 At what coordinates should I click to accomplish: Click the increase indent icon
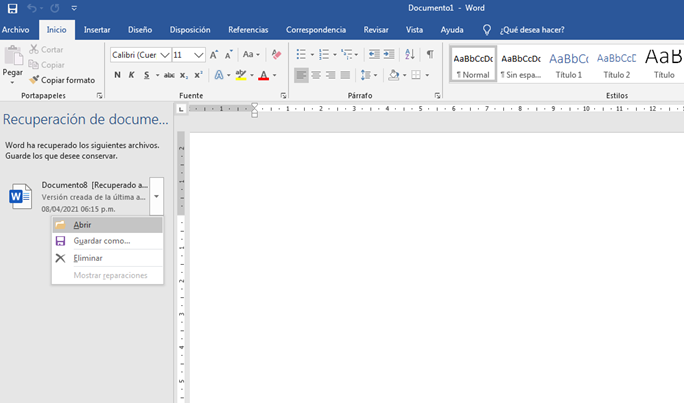[389, 55]
